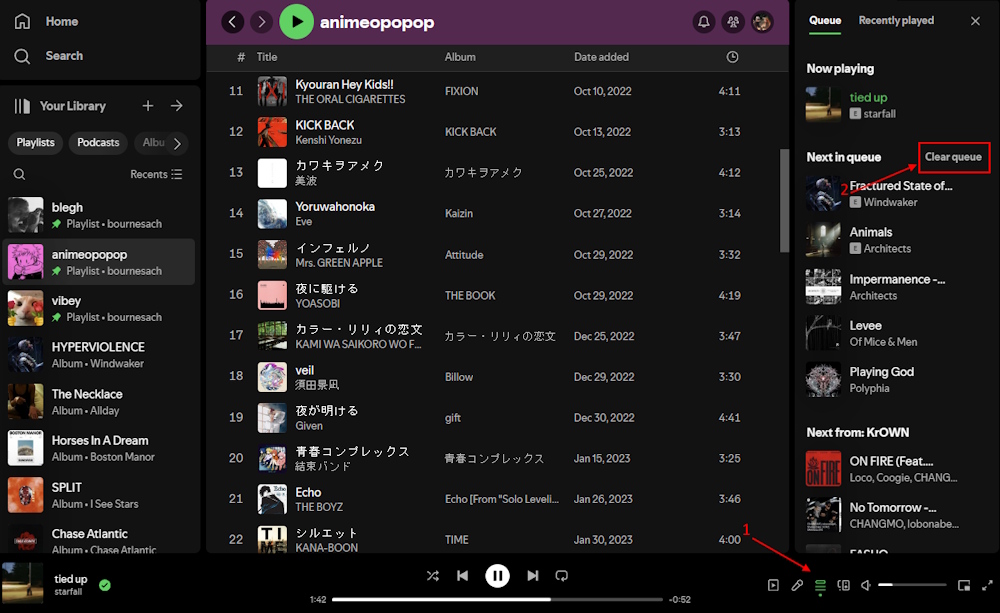The width and height of the screenshot is (1000, 613).
Task: Filter library by Playlists
Action: [36, 143]
